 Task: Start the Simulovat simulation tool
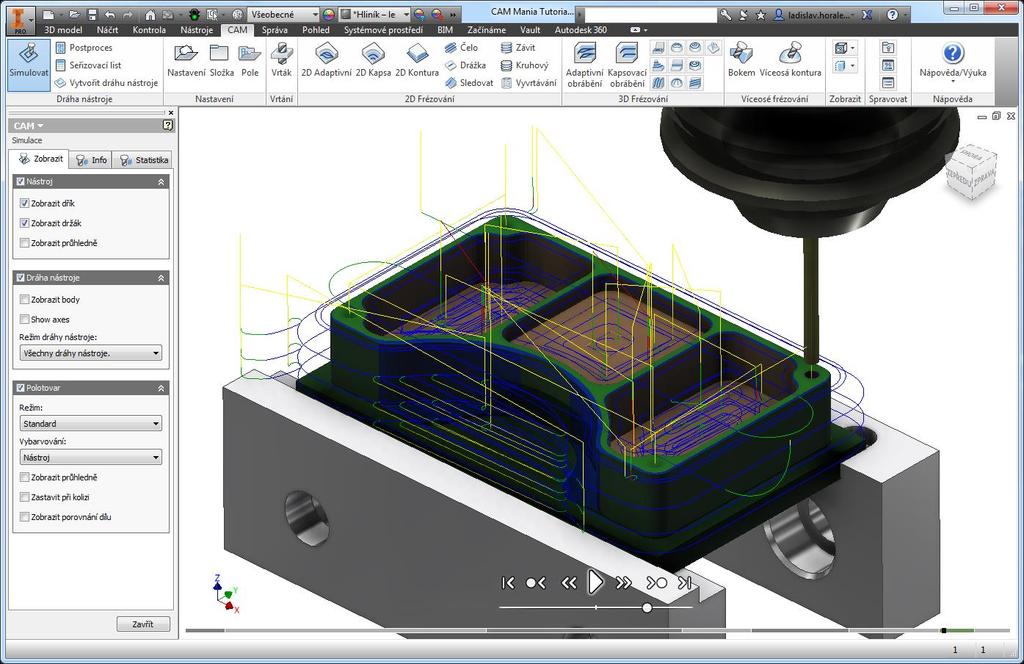click(x=29, y=65)
